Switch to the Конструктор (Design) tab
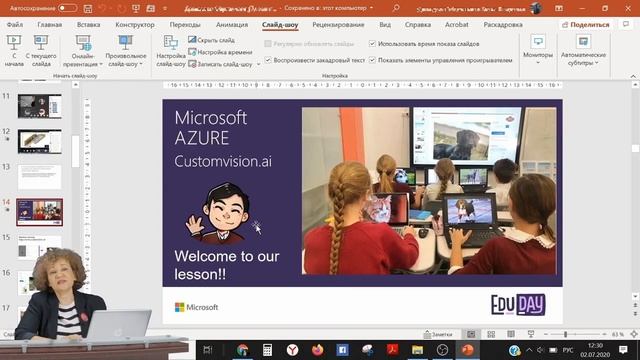 click(135, 24)
